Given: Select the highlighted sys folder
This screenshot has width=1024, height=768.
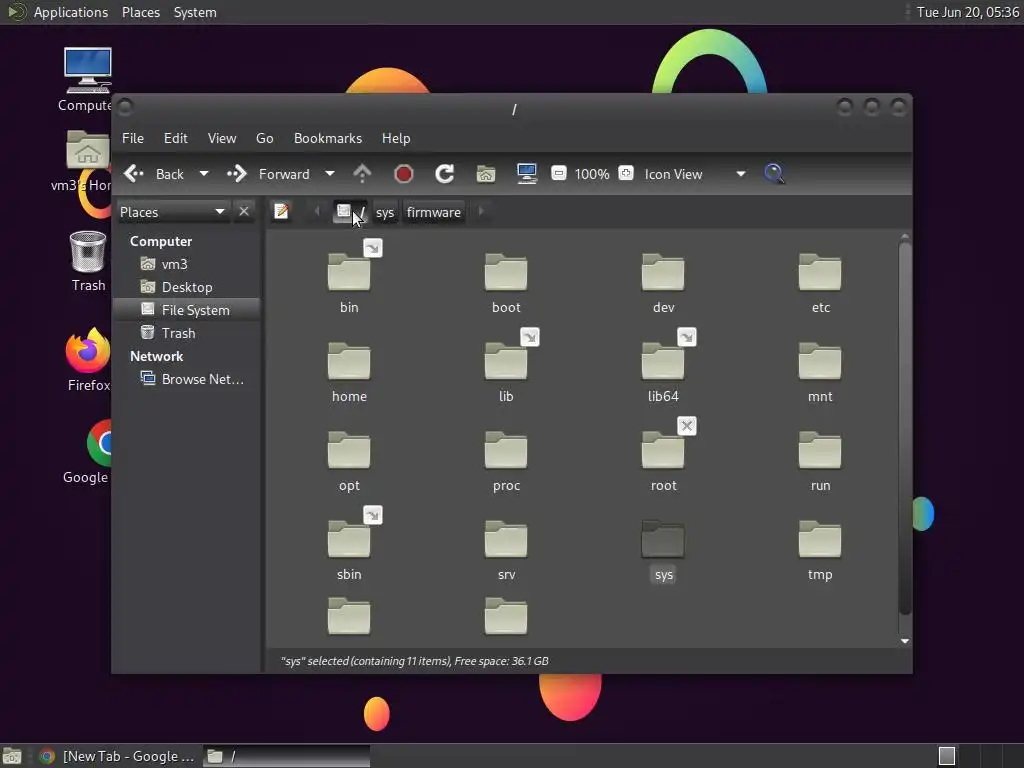Looking at the screenshot, I should [663, 539].
